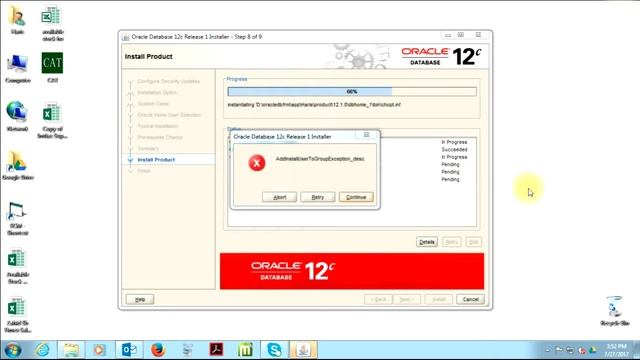Select the Excel file above the Start button
Screen dimensions: 640x360
tap(17, 315)
